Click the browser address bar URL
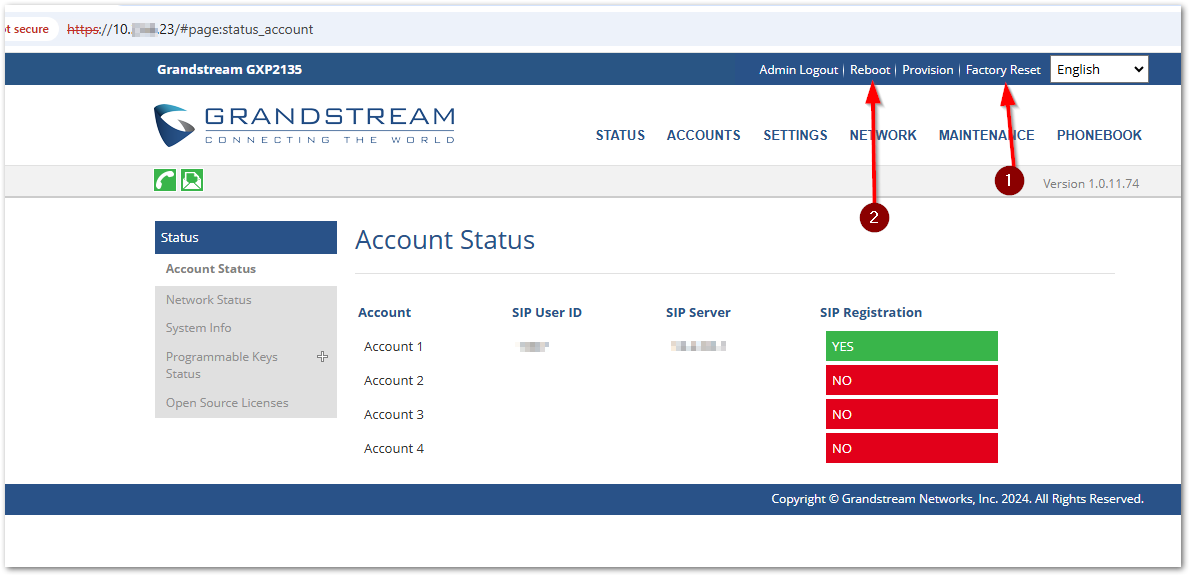The height and width of the screenshot is (576, 1190). point(190,30)
